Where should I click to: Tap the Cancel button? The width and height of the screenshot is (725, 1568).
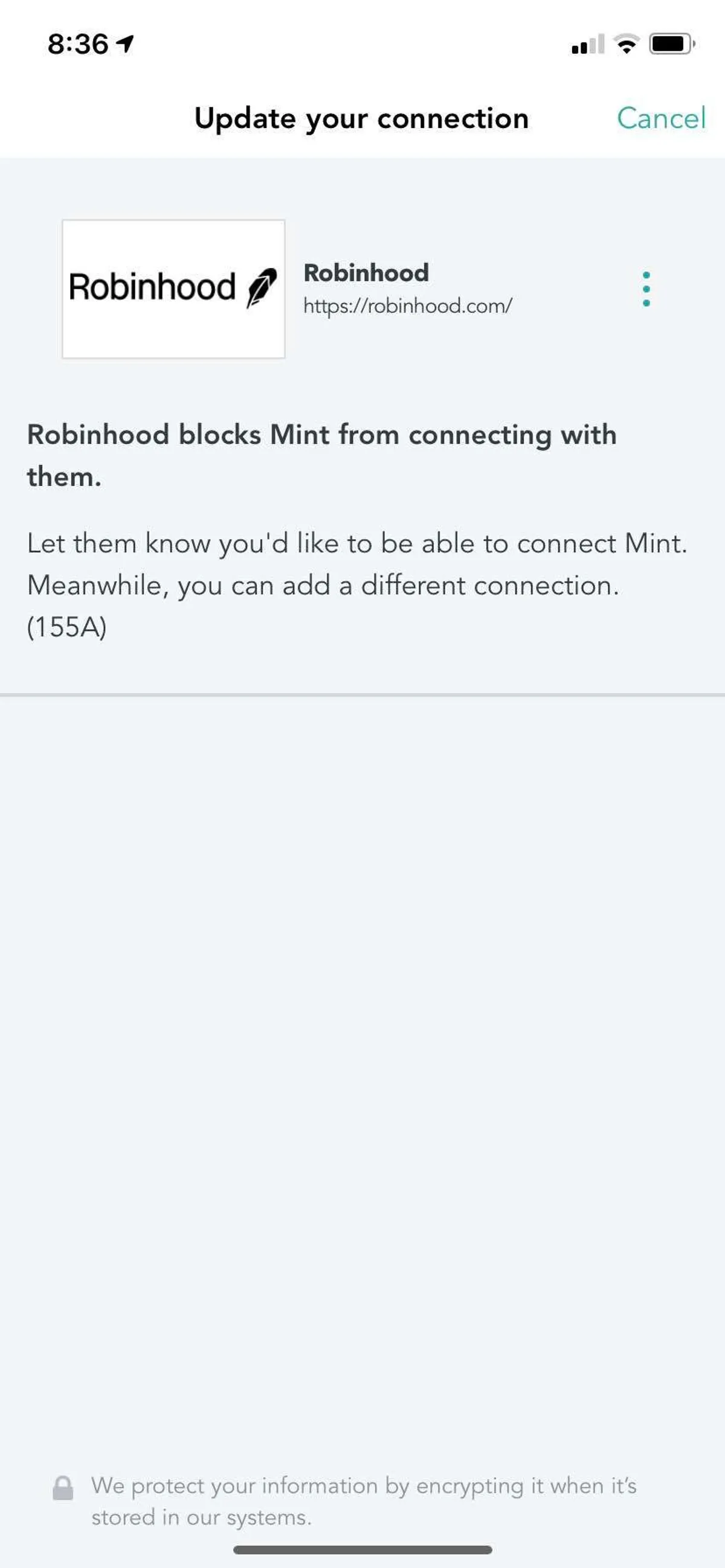tap(660, 118)
